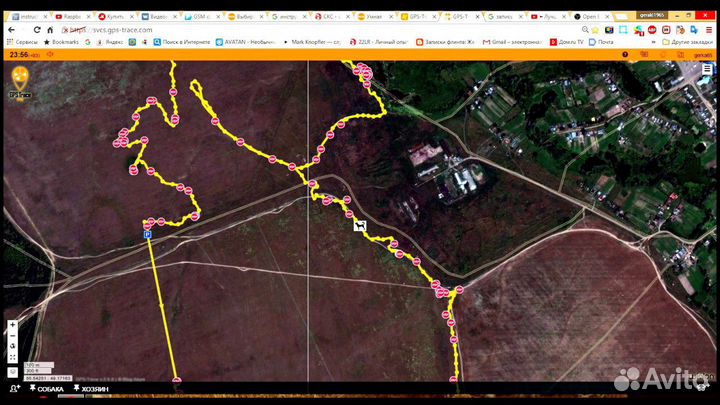Click the dog marker icon on the track

pos(360,225)
